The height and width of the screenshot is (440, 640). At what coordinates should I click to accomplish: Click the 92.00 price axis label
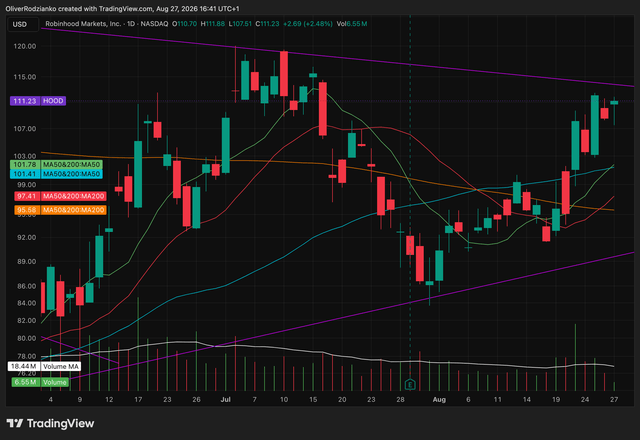point(25,238)
